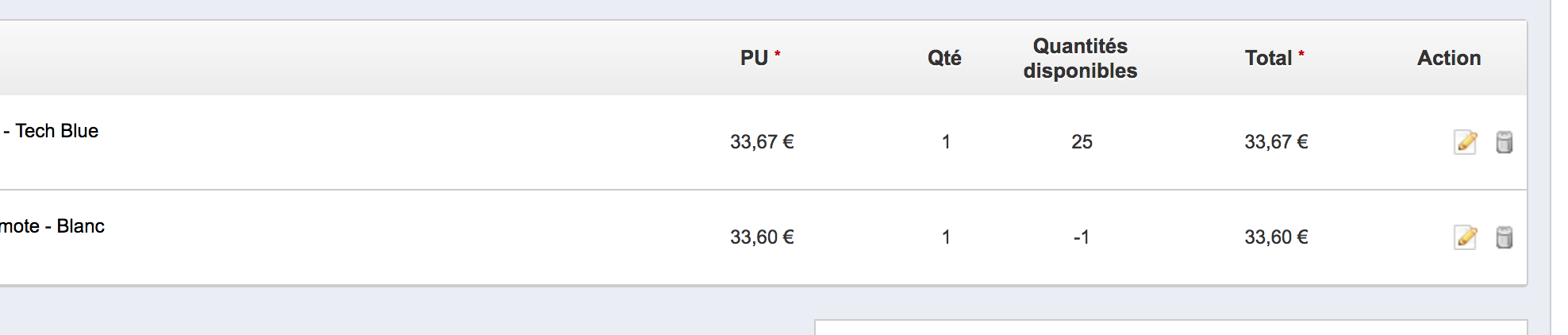This screenshot has width=1568, height=335.
Task: Select the Tech Blue product name
Action: point(51,131)
